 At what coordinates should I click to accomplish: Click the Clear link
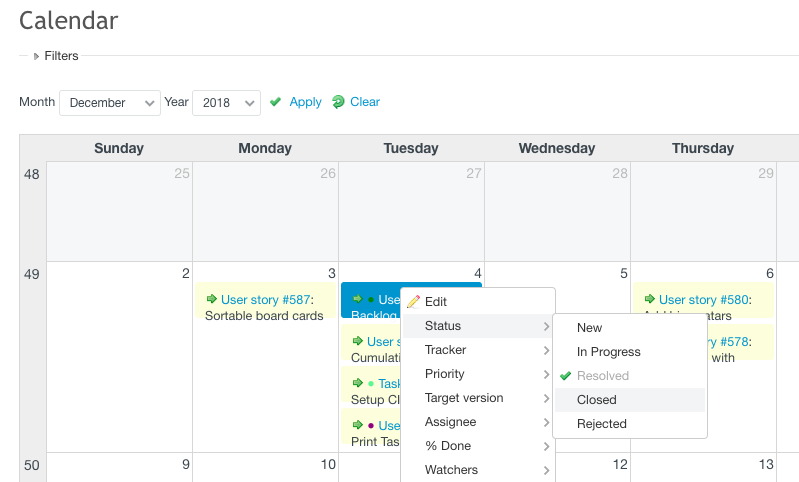[x=365, y=102]
